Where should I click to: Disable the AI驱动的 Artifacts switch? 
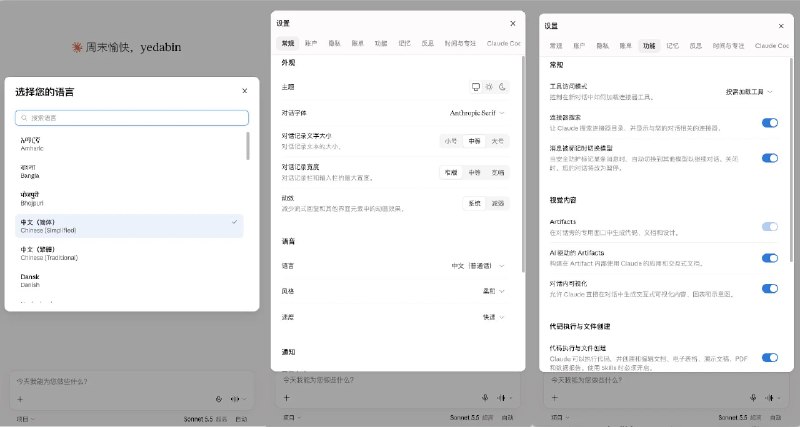point(769,258)
